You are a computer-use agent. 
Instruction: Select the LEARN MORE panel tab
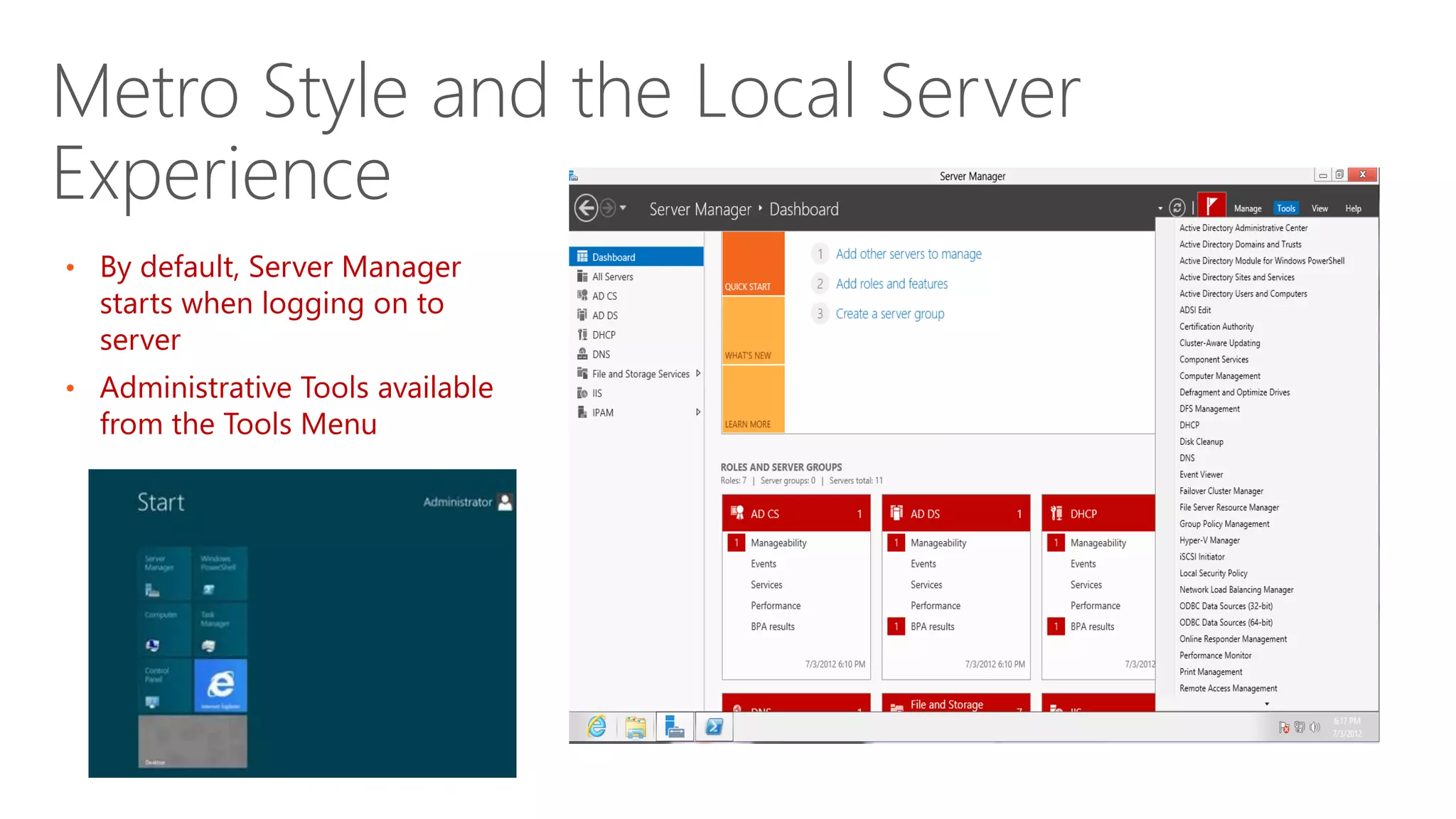pos(754,399)
